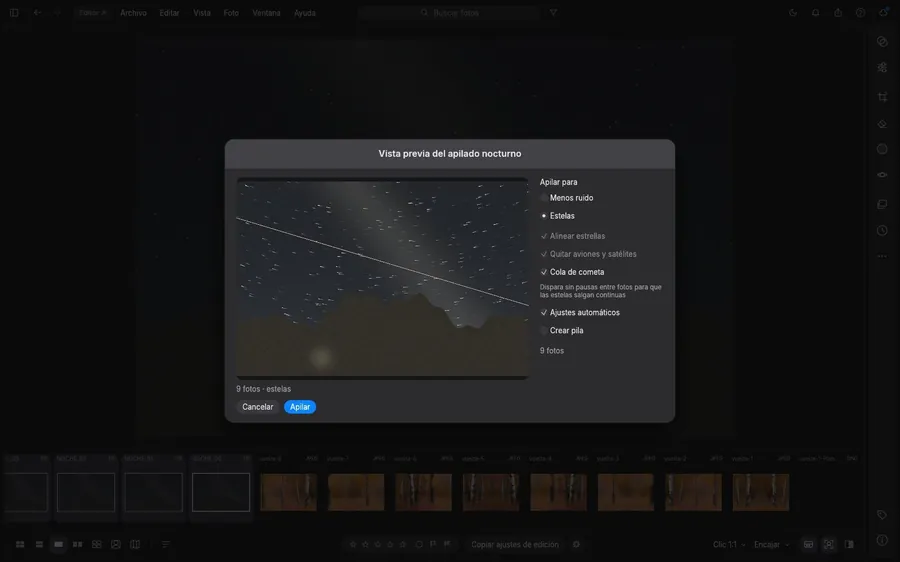Click the star trails preview image

pos(382,278)
